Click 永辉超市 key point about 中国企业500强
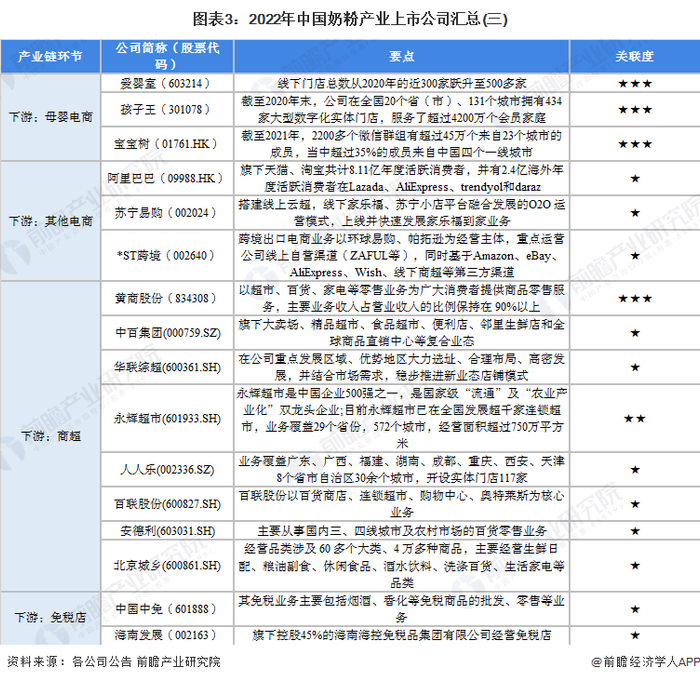 click(401, 418)
